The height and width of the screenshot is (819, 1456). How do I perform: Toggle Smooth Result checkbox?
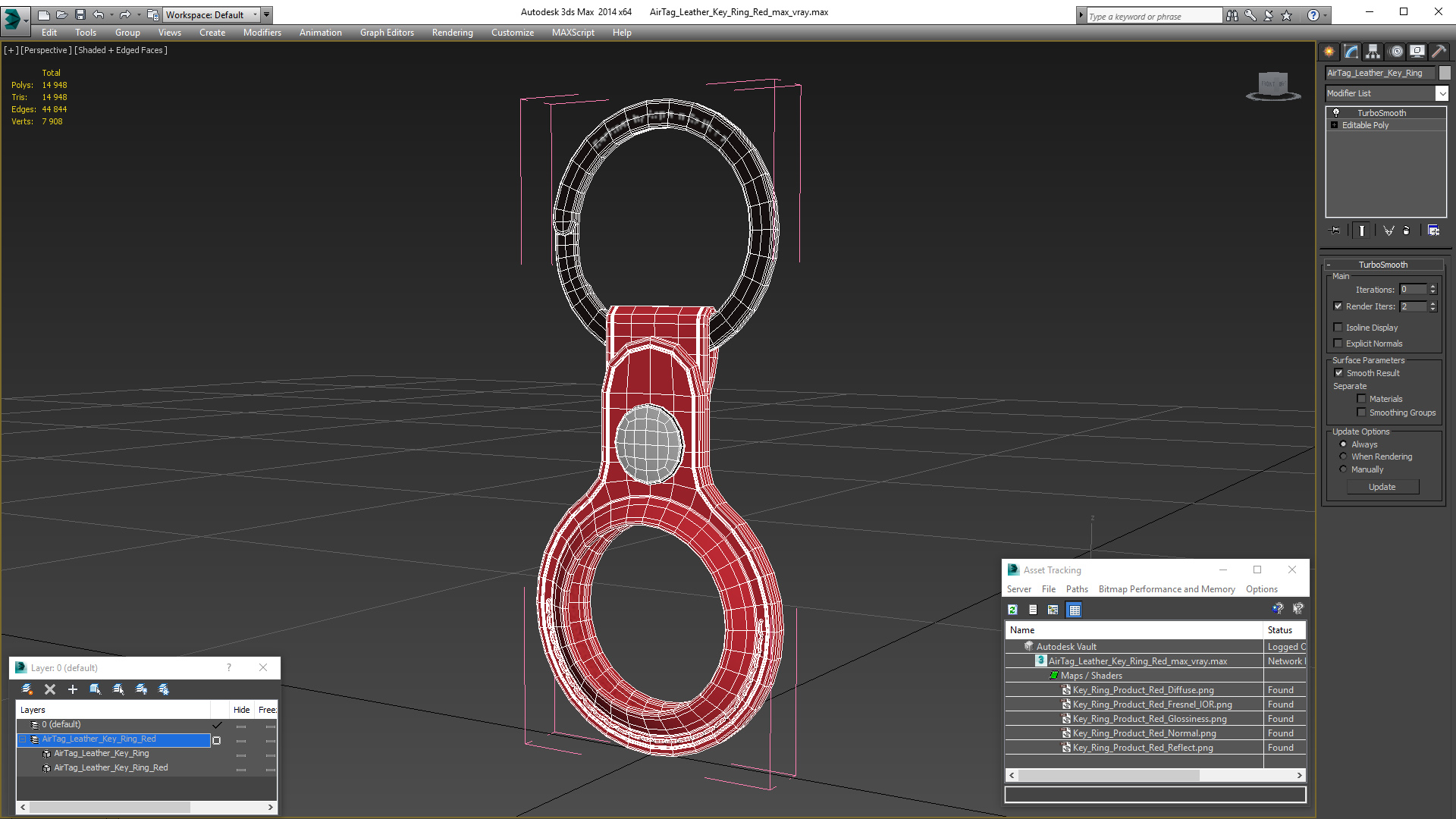click(x=1338, y=373)
